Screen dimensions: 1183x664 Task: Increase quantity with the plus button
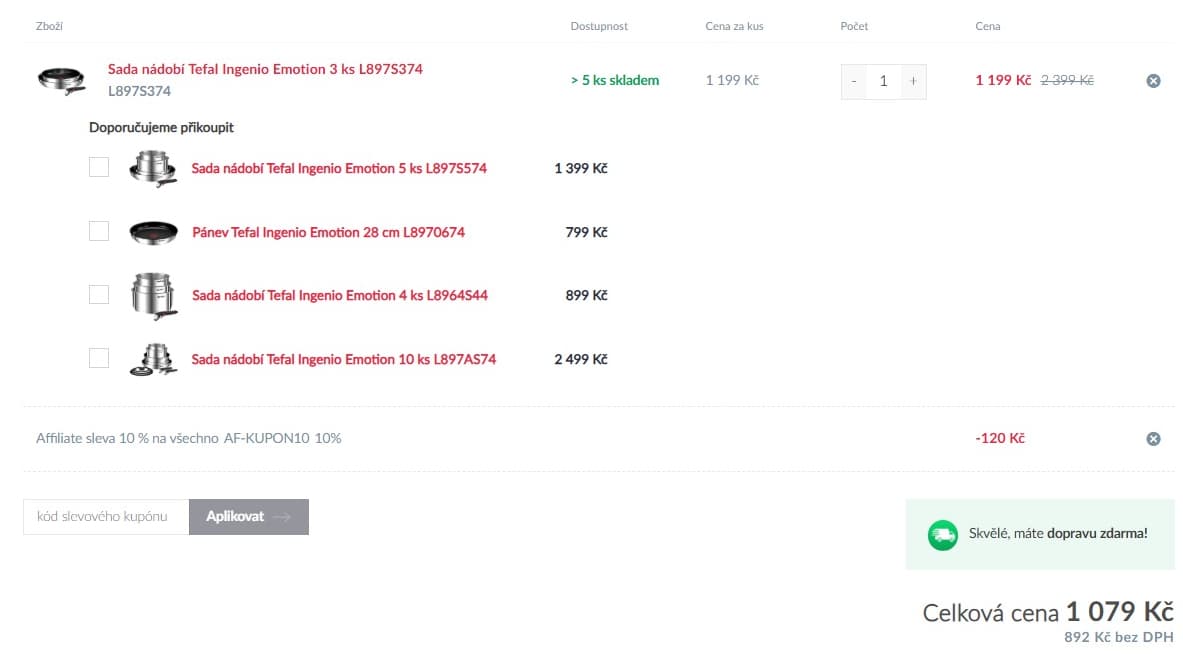click(x=913, y=81)
